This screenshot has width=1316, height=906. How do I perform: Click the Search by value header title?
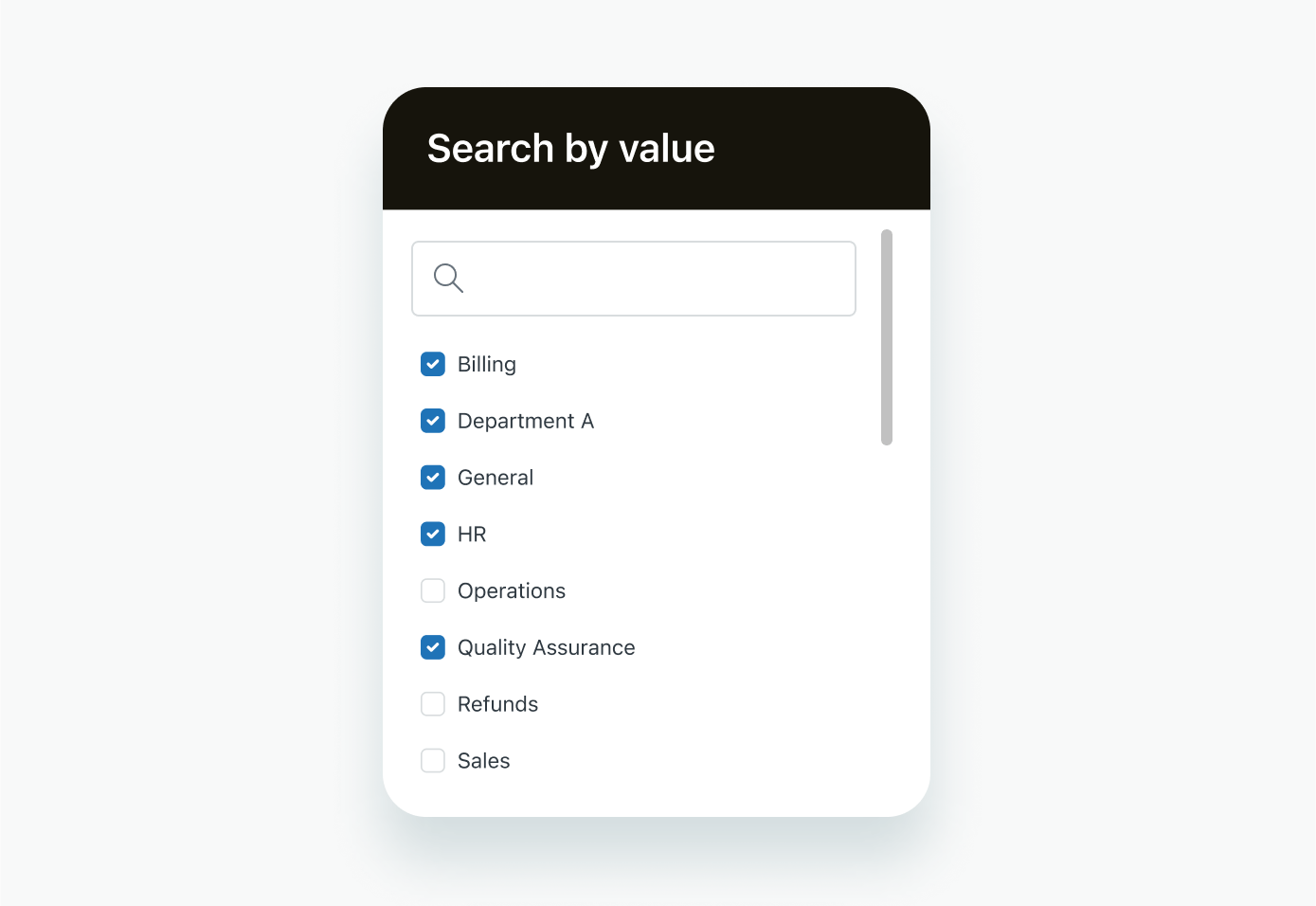click(x=571, y=149)
